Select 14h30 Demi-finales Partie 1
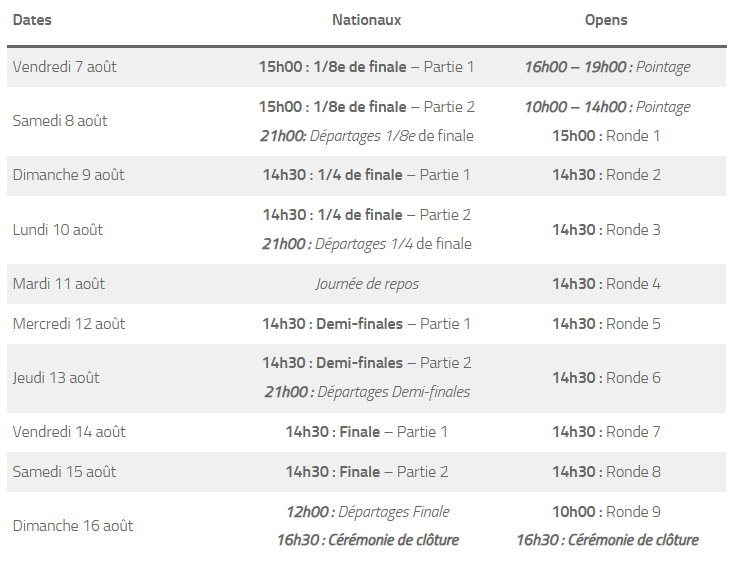 (366, 324)
